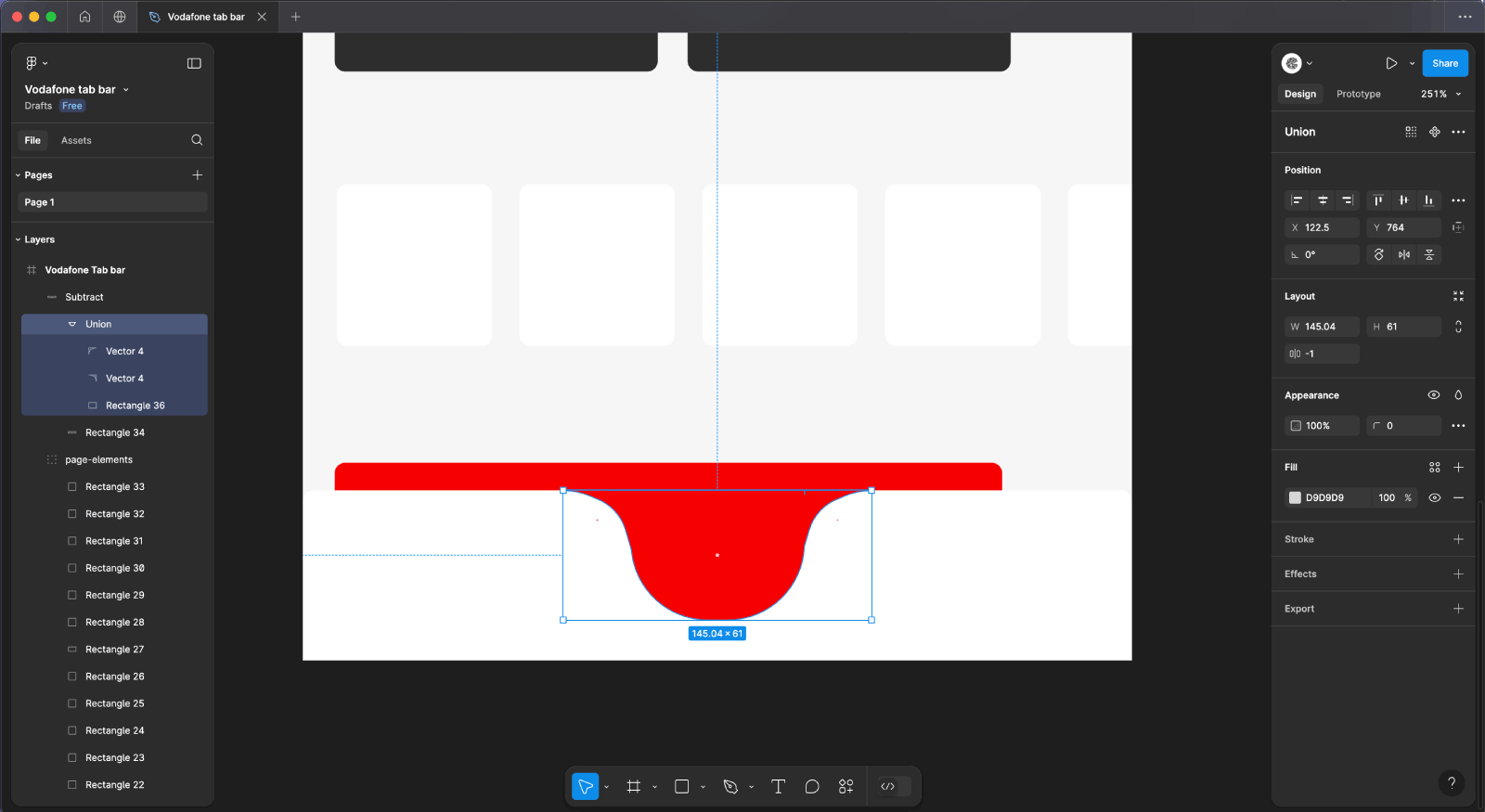Image resolution: width=1485 pixels, height=812 pixels.
Task: Select the Text tool
Action: tap(778, 787)
